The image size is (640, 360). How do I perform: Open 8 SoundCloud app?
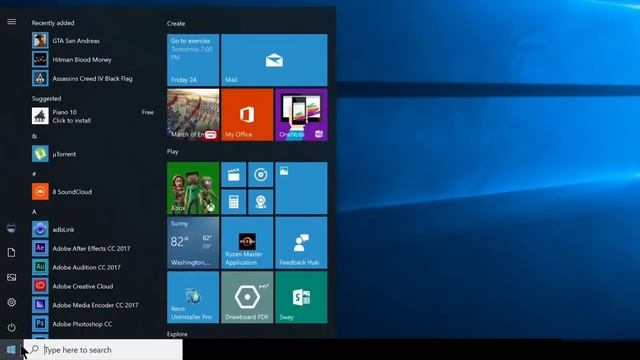93,191
